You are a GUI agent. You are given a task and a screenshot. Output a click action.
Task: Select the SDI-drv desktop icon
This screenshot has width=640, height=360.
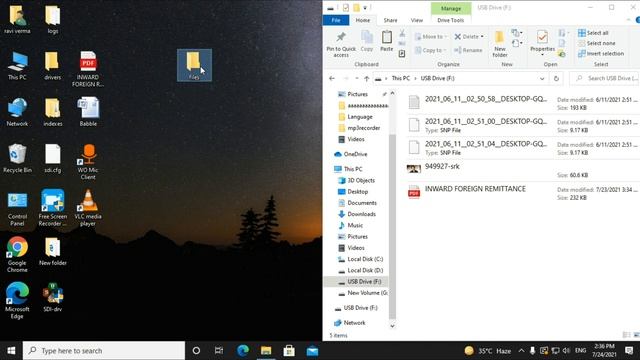53,298
